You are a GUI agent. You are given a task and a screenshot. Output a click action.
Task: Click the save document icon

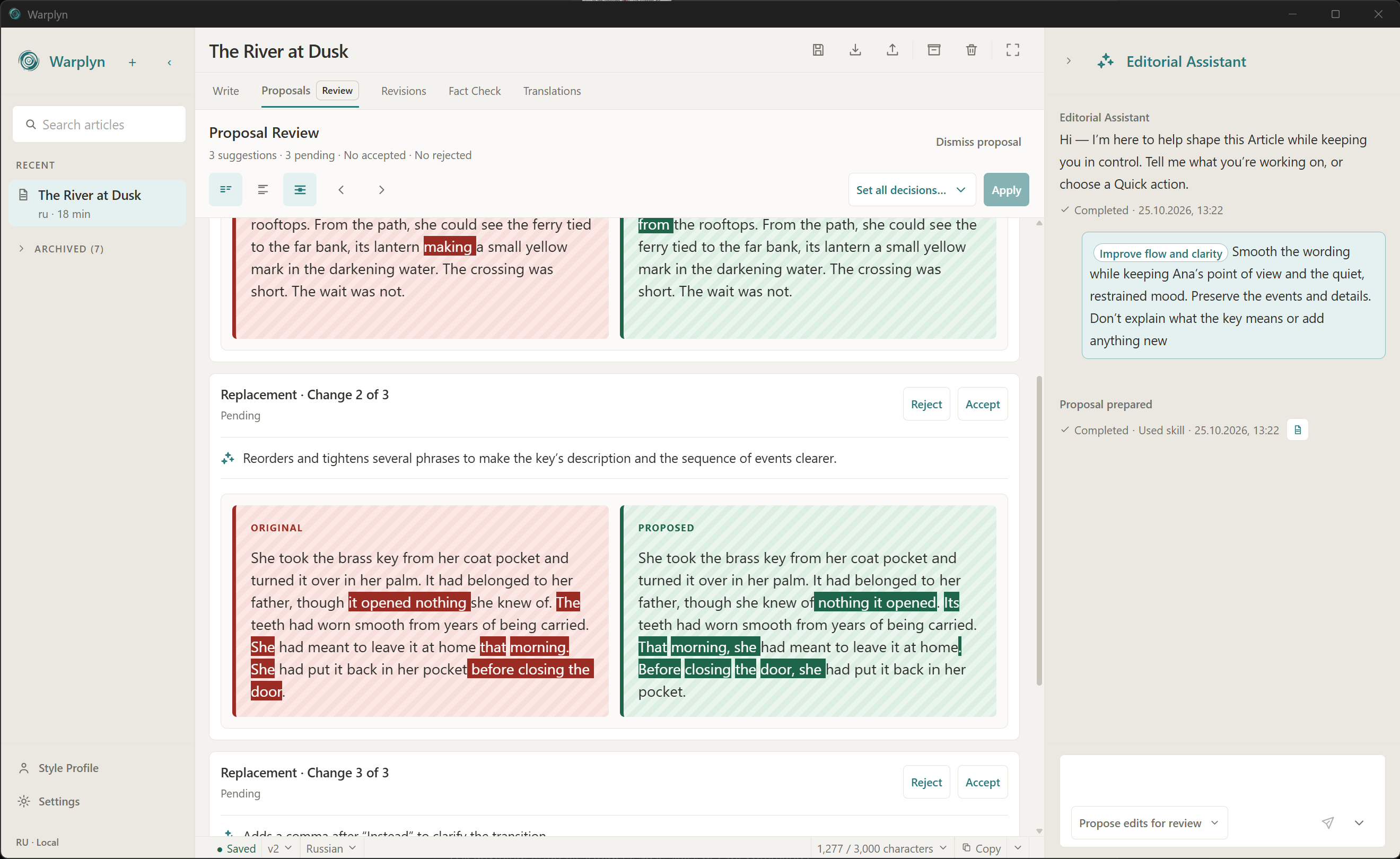818,50
